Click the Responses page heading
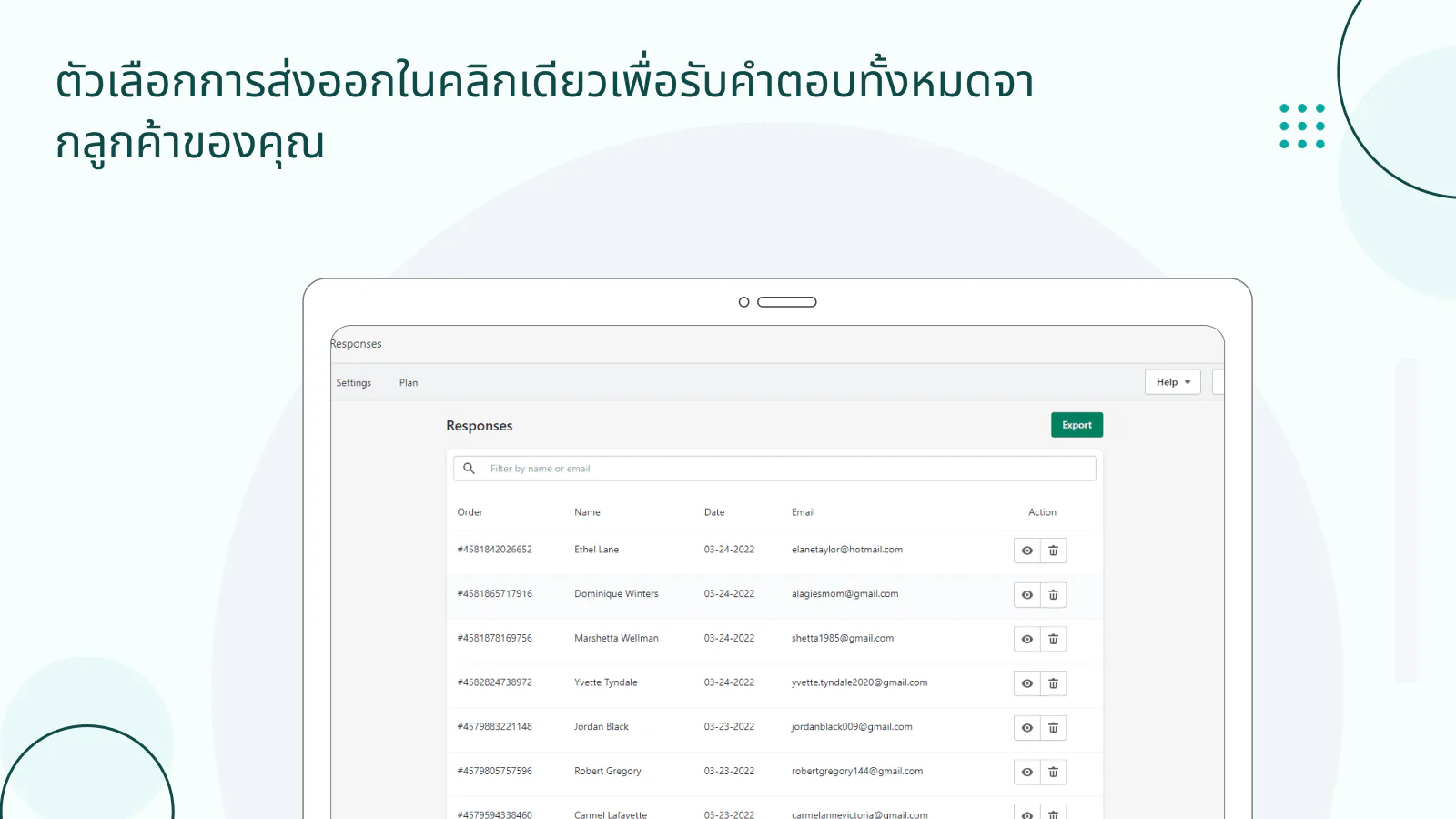 coord(480,426)
